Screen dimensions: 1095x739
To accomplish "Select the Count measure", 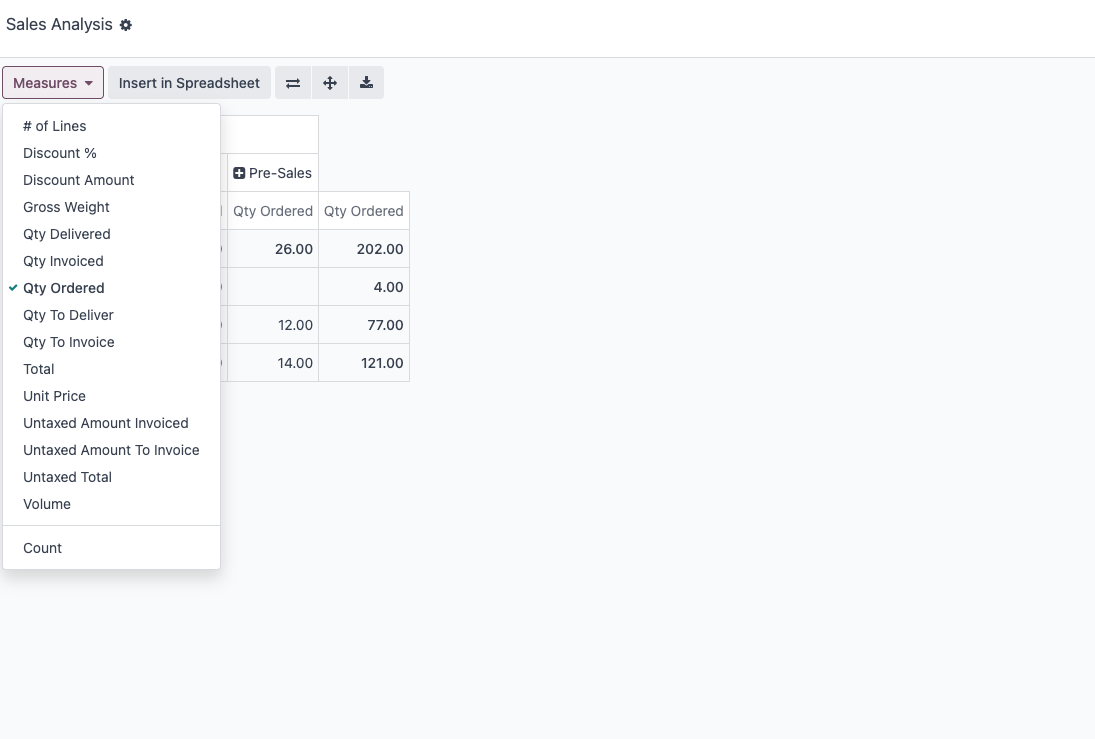I will tap(112, 548).
